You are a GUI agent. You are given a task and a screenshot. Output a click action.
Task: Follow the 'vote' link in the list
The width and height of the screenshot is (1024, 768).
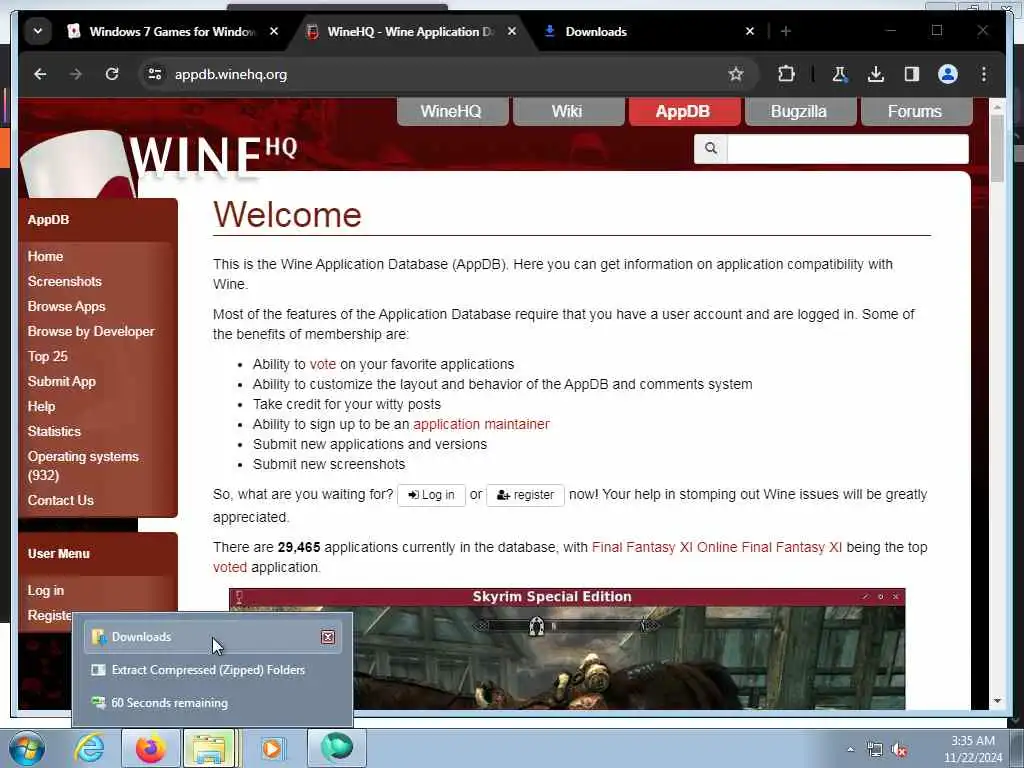pyautogui.click(x=323, y=364)
